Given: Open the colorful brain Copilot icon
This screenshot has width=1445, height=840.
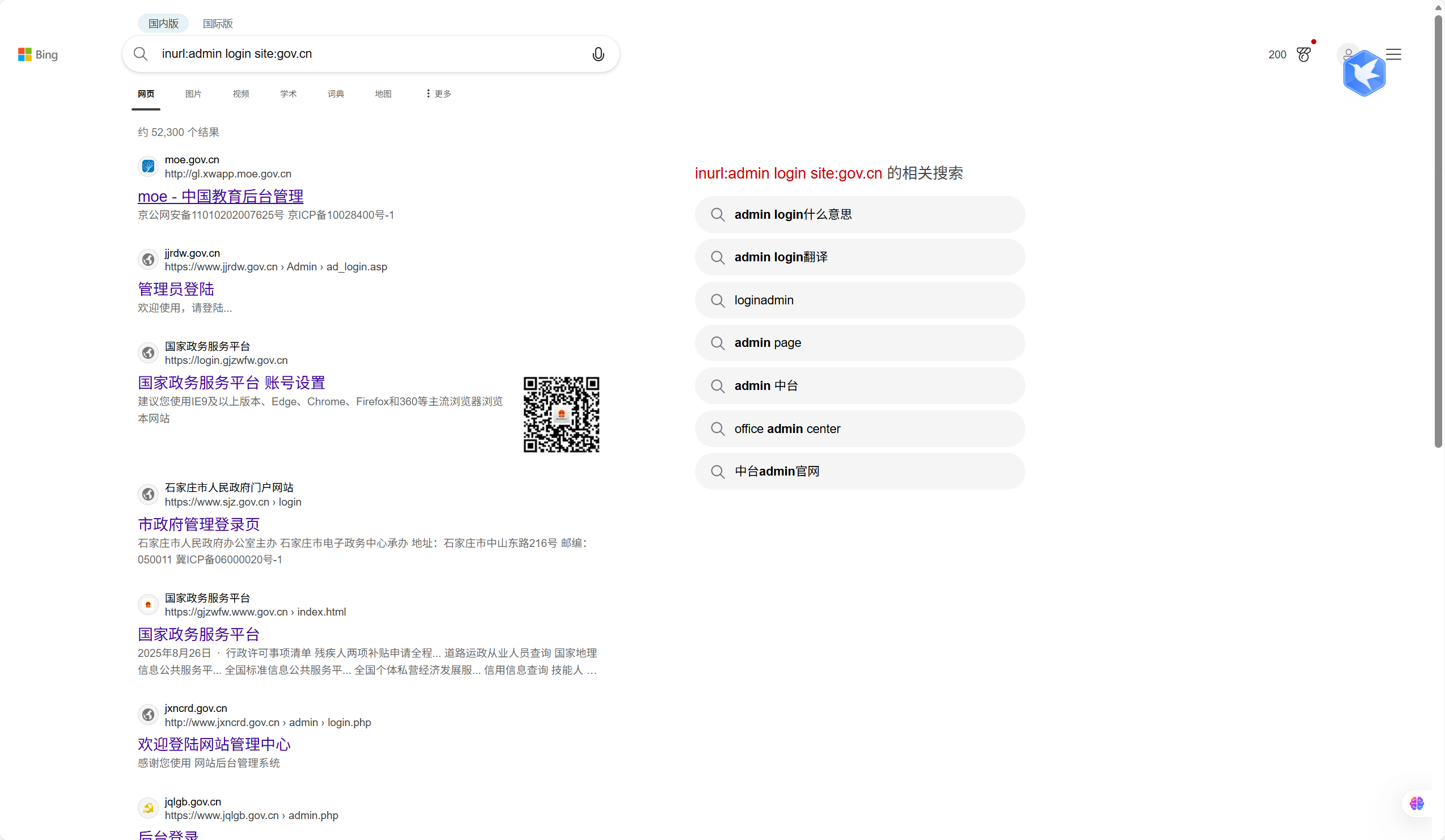Looking at the screenshot, I should click(1416, 803).
